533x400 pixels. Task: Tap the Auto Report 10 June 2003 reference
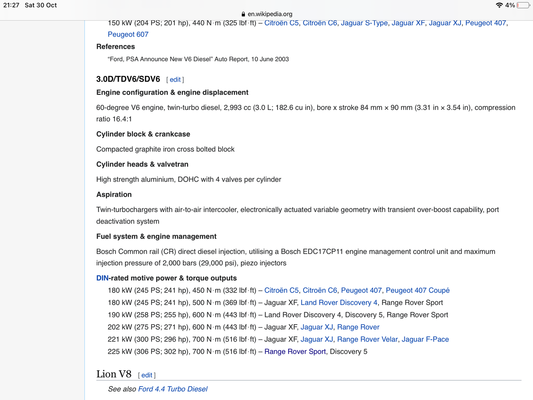coord(198,59)
